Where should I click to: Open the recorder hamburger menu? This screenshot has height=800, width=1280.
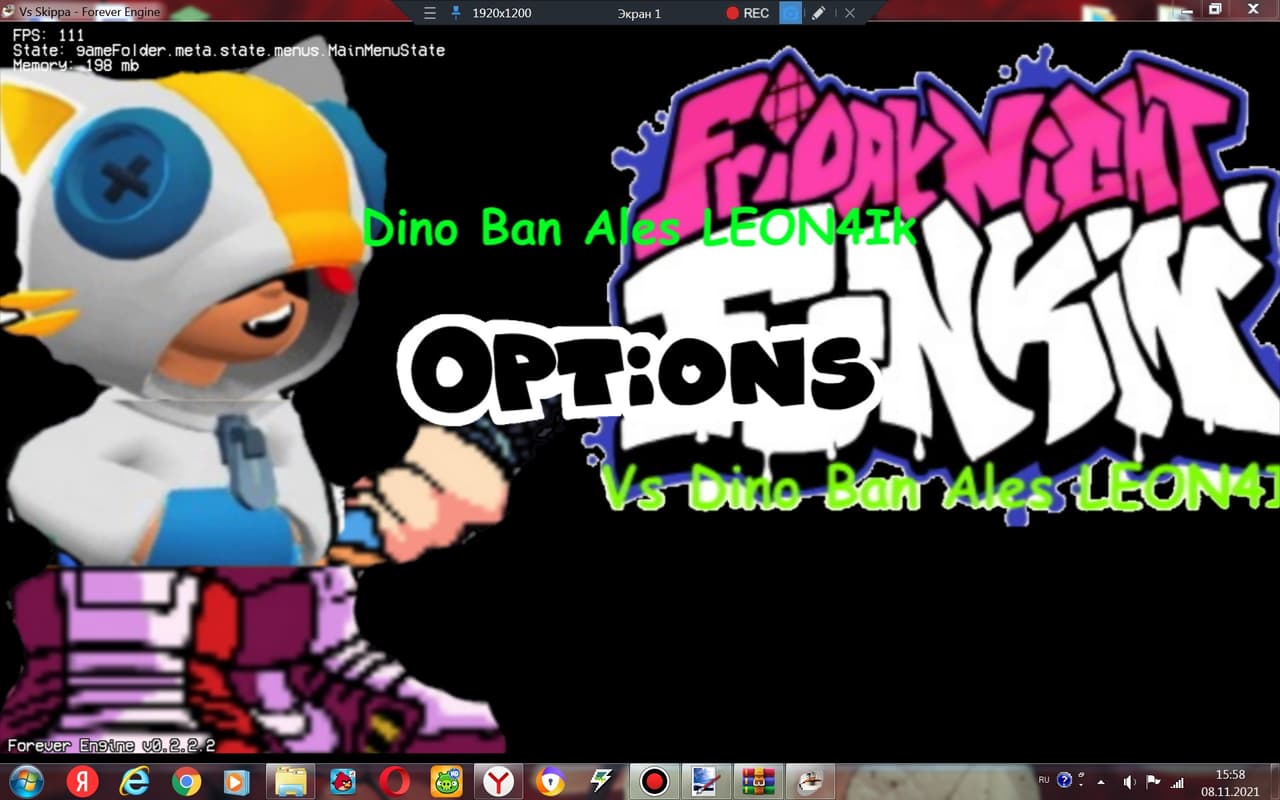[x=430, y=13]
